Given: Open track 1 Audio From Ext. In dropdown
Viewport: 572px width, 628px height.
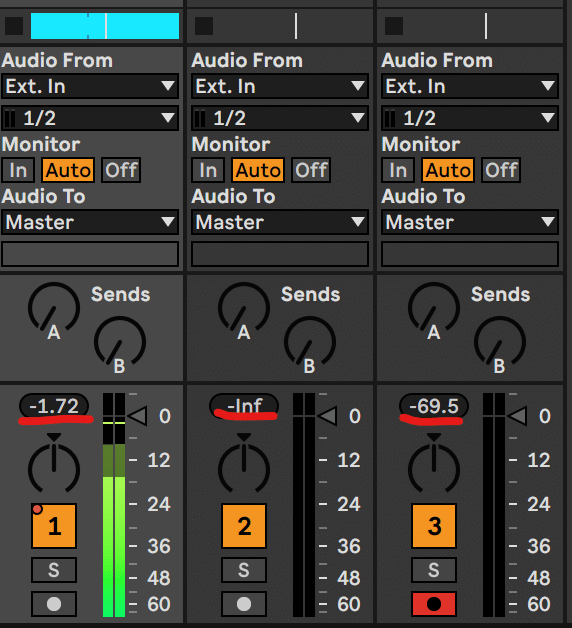Looking at the screenshot, I should pos(90,86).
